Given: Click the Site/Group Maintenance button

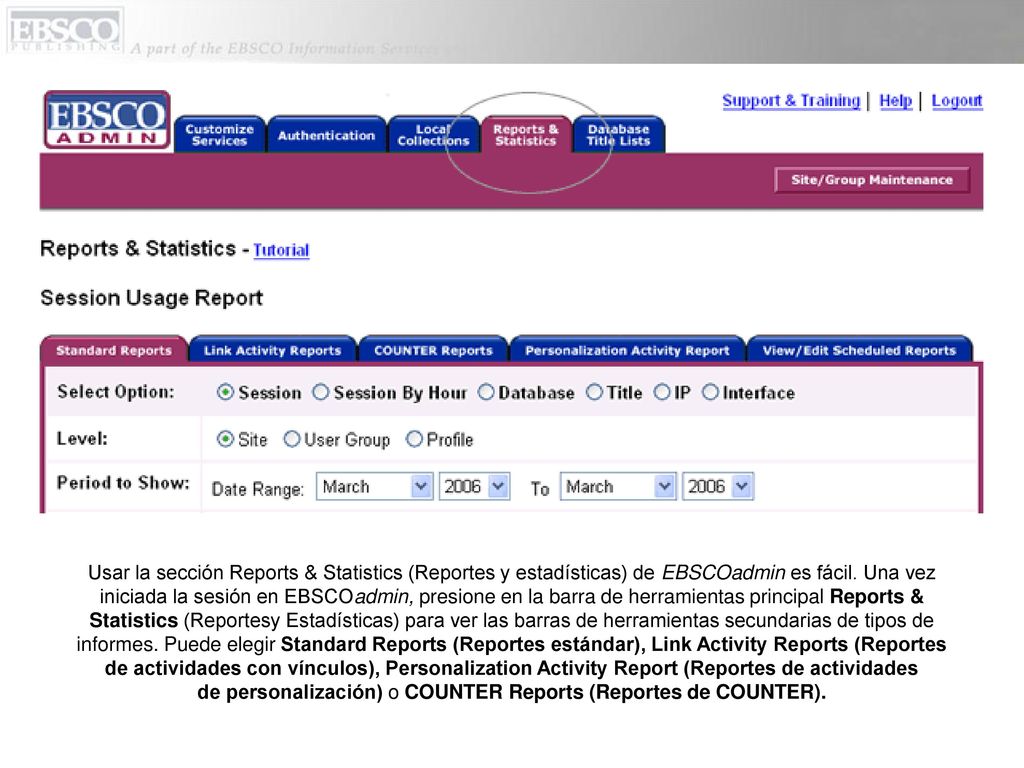Looking at the screenshot, I should (872, 180).
